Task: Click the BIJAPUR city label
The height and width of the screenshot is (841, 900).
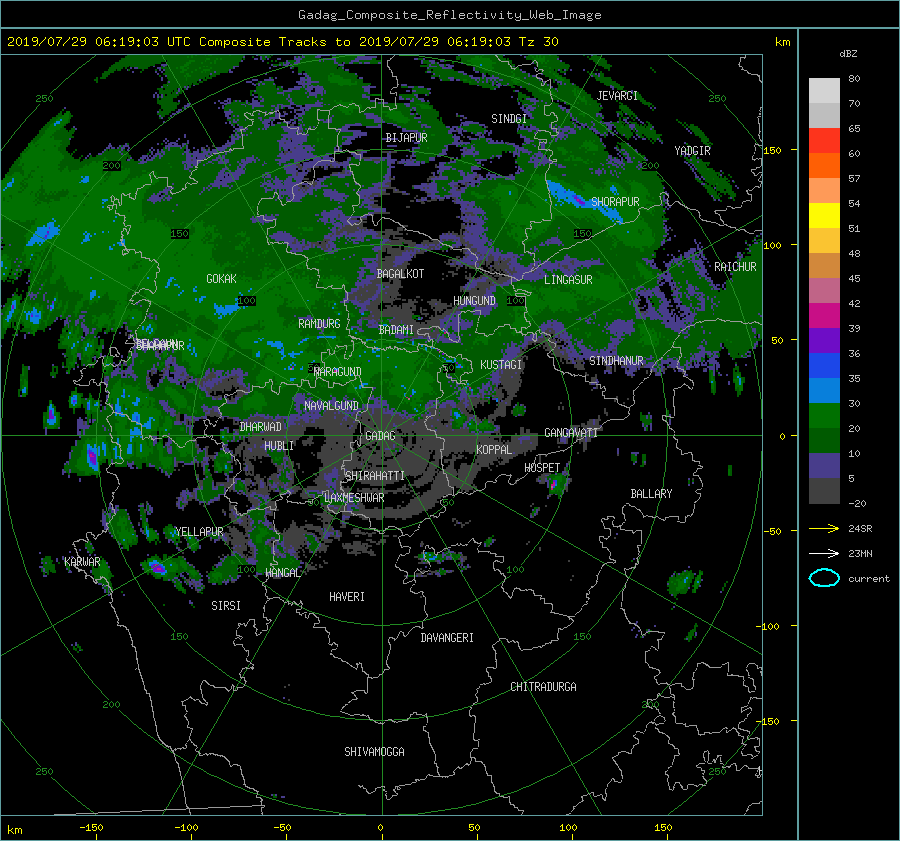Action: [406, 138]
